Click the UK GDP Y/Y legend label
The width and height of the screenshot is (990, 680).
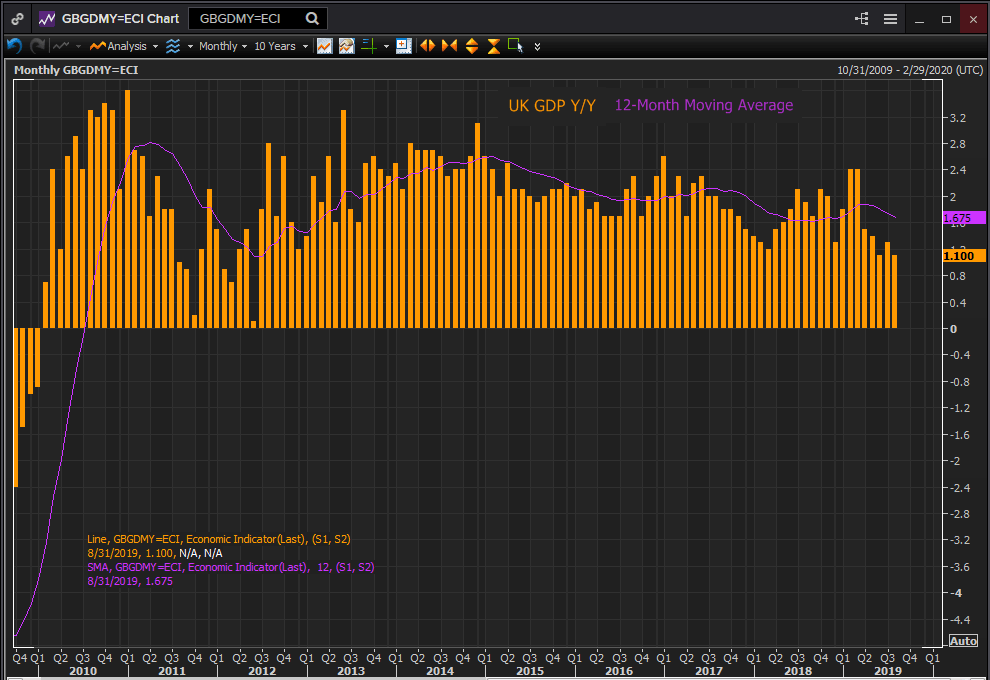552,105
